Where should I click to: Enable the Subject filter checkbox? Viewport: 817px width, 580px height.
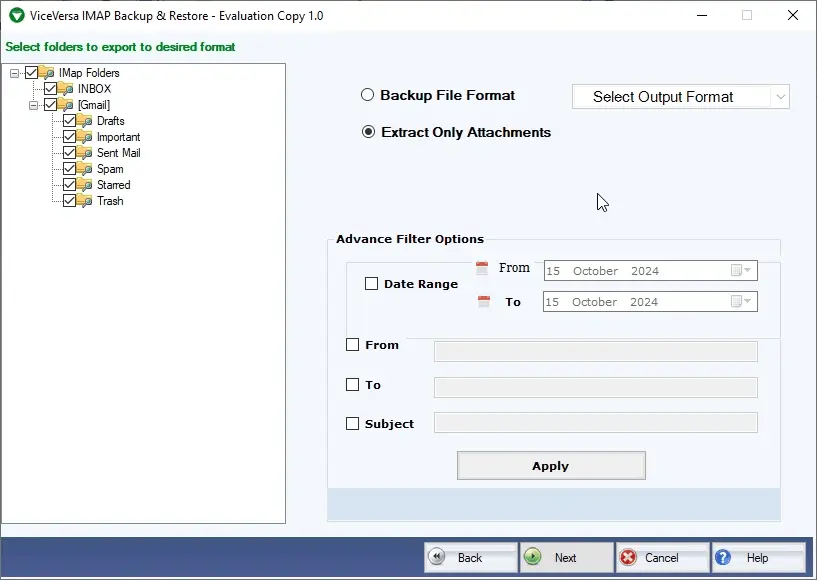352,424
